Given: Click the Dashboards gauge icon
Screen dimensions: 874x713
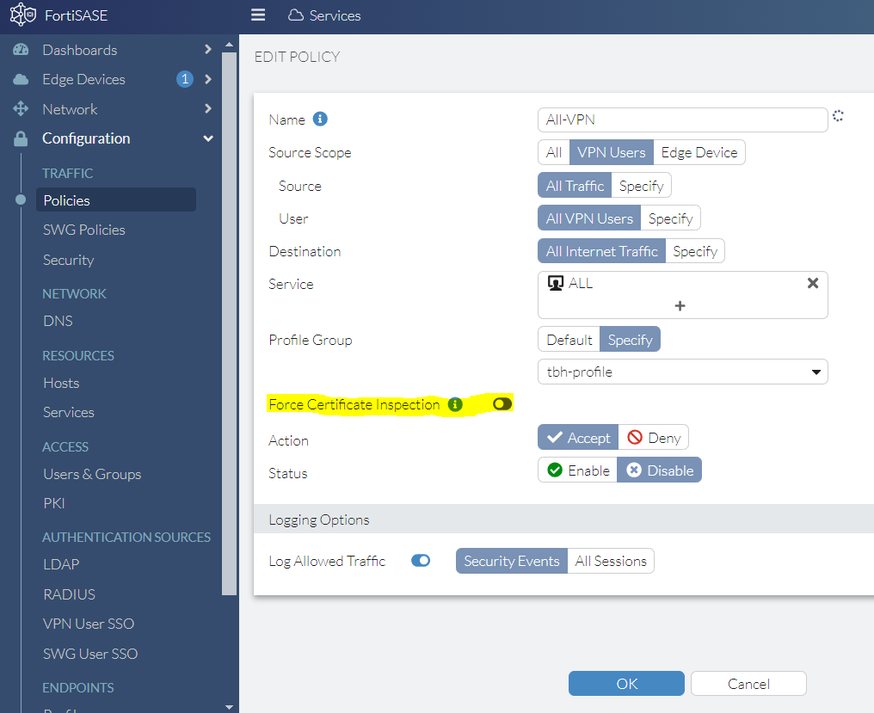Looking at the screenshot, I should (x=21, y=50).
